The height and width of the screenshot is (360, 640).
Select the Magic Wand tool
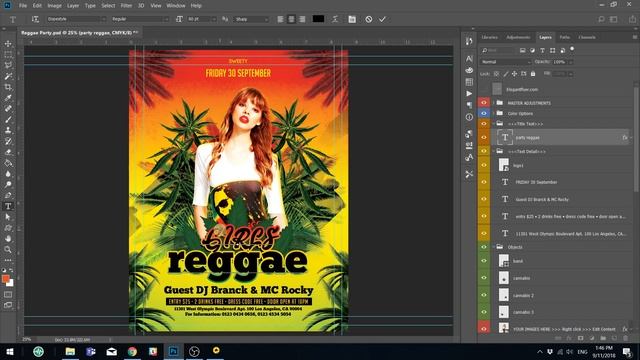tap(8, 76)
